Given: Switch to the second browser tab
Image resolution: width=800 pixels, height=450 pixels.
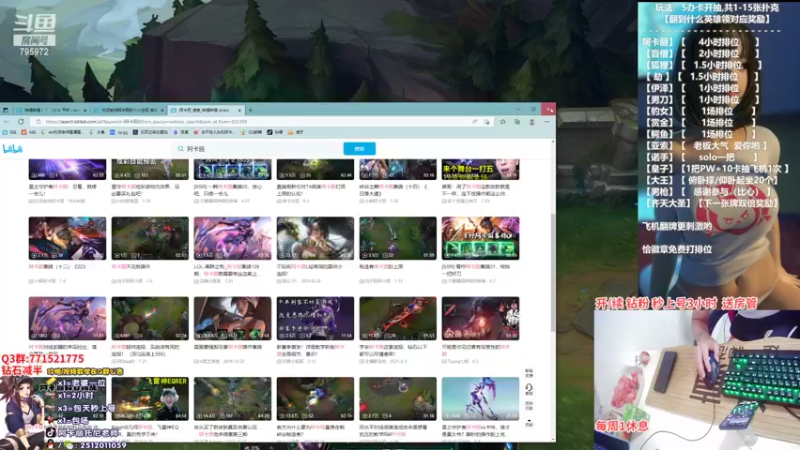Looking at the screenshot, I should pos(129,110).
